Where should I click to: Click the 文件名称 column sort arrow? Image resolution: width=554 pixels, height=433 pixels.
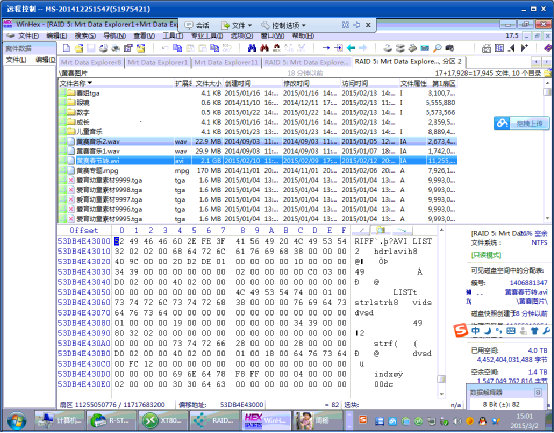[x=90, y=83]
